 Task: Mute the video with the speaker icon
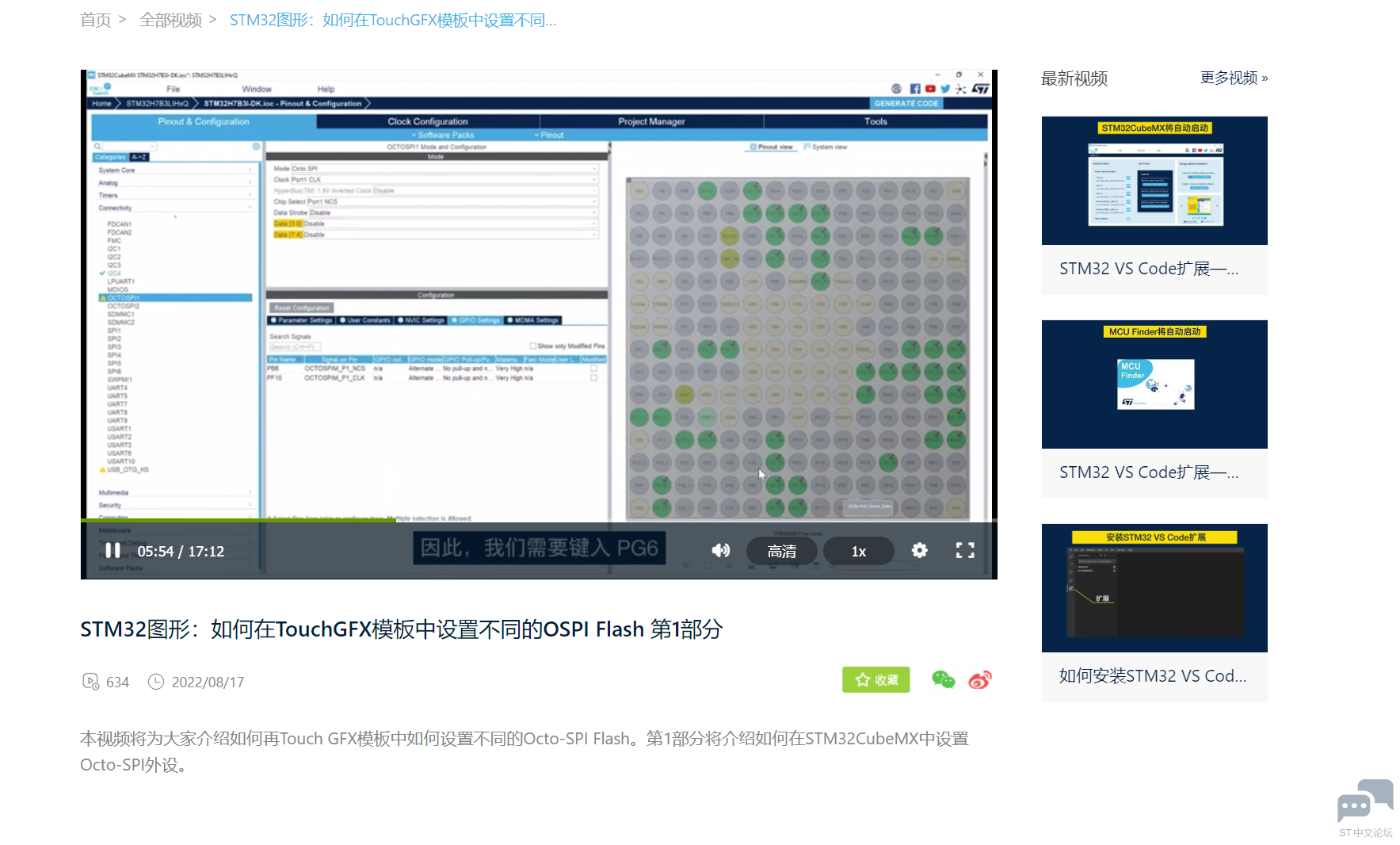[721, 550]
